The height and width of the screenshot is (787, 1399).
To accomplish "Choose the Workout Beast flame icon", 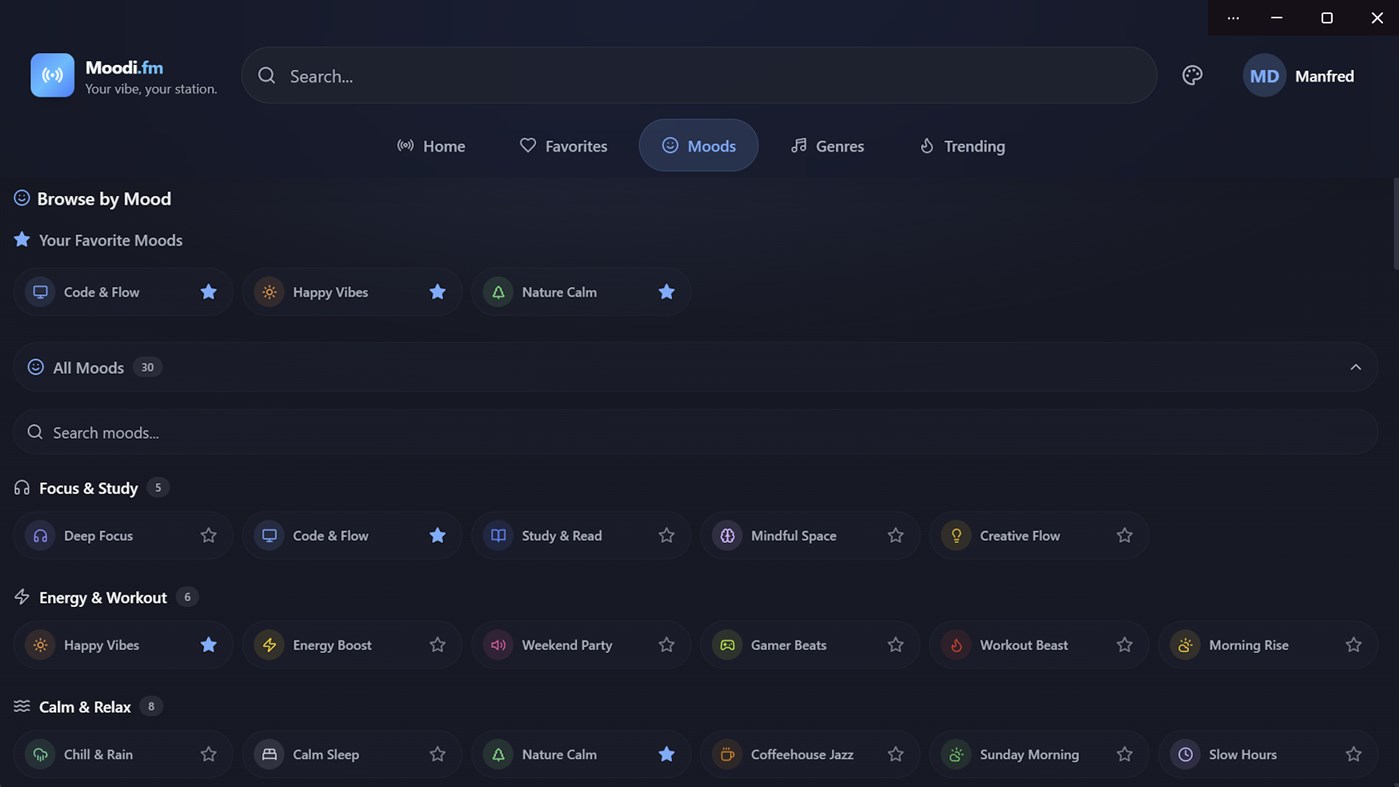I will 956,645.
